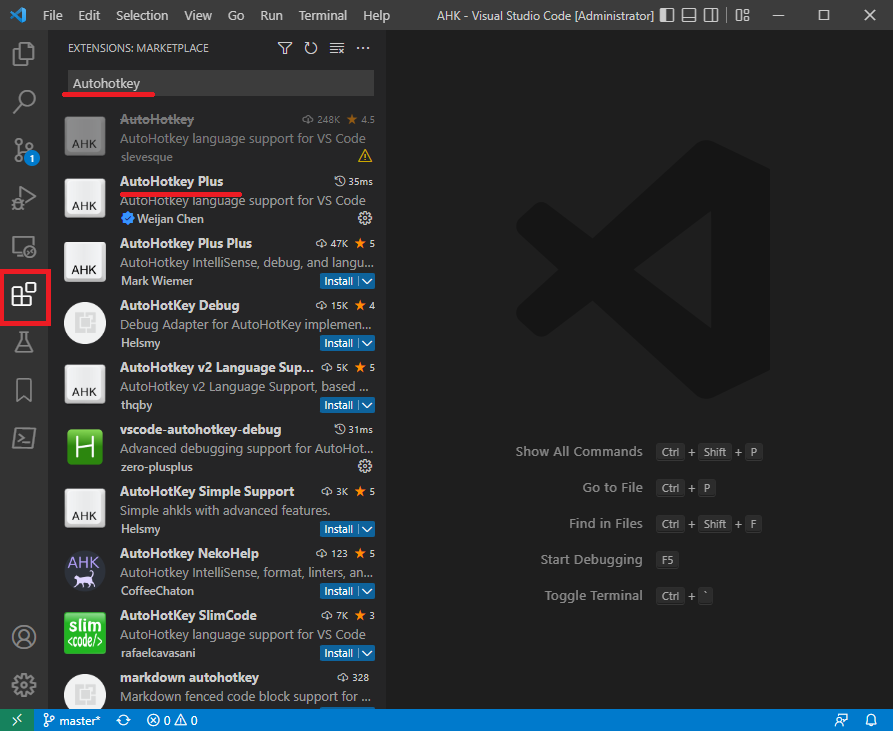
Task: Click the Autohotkey search field
Action: click(221, 83)
